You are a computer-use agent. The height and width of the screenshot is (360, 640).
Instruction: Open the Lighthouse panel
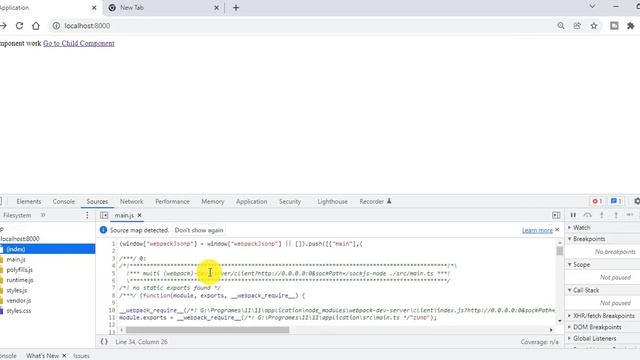[x=333, y=202]
